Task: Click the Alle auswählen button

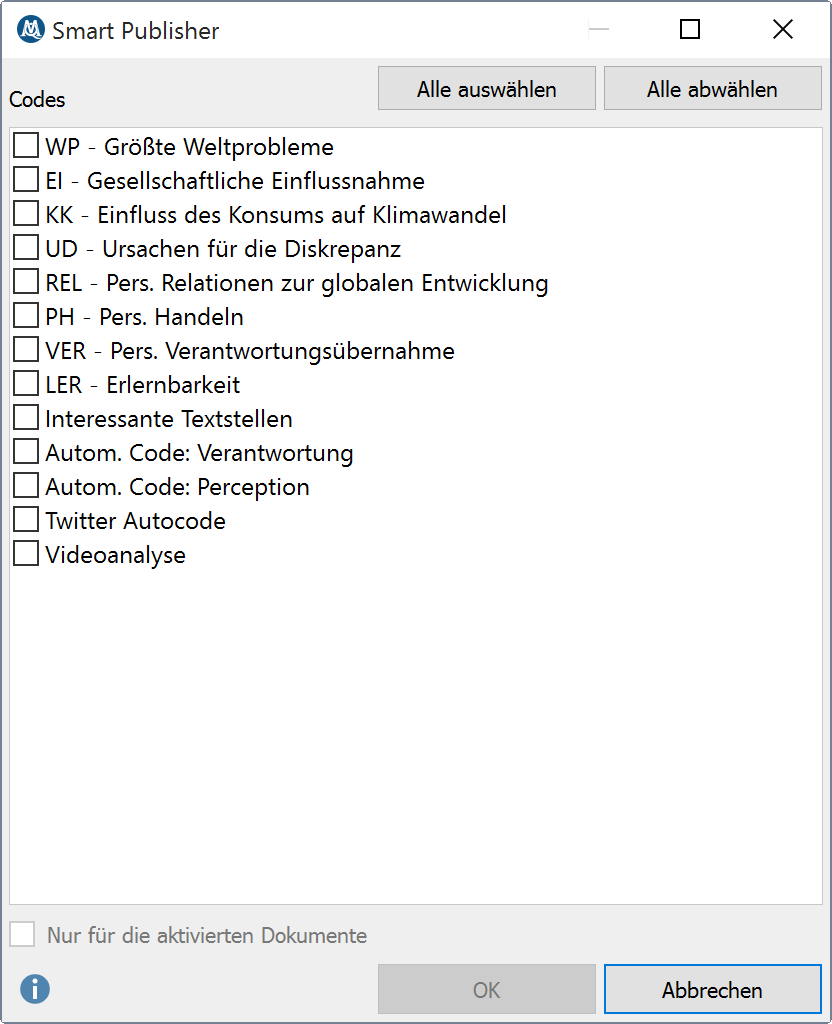Action: [487, 88]
